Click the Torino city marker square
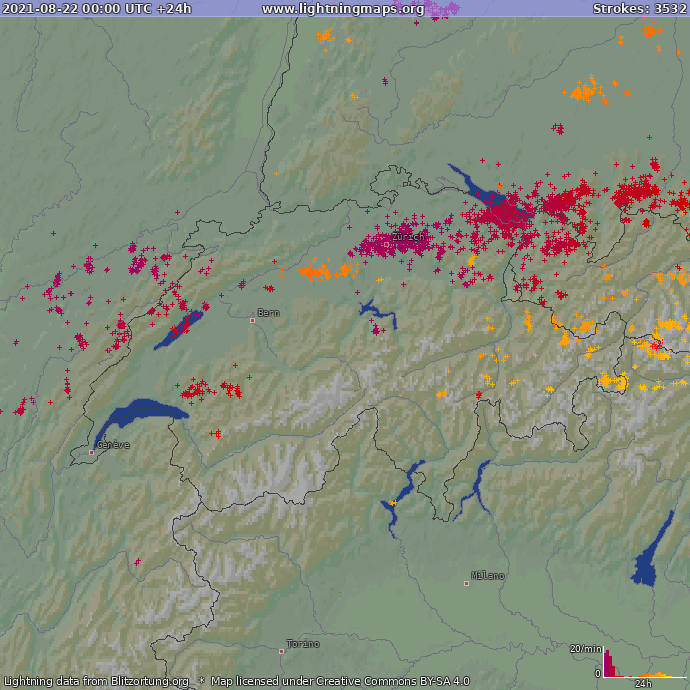The image size is (690, 690). click(x=282, y=651)
